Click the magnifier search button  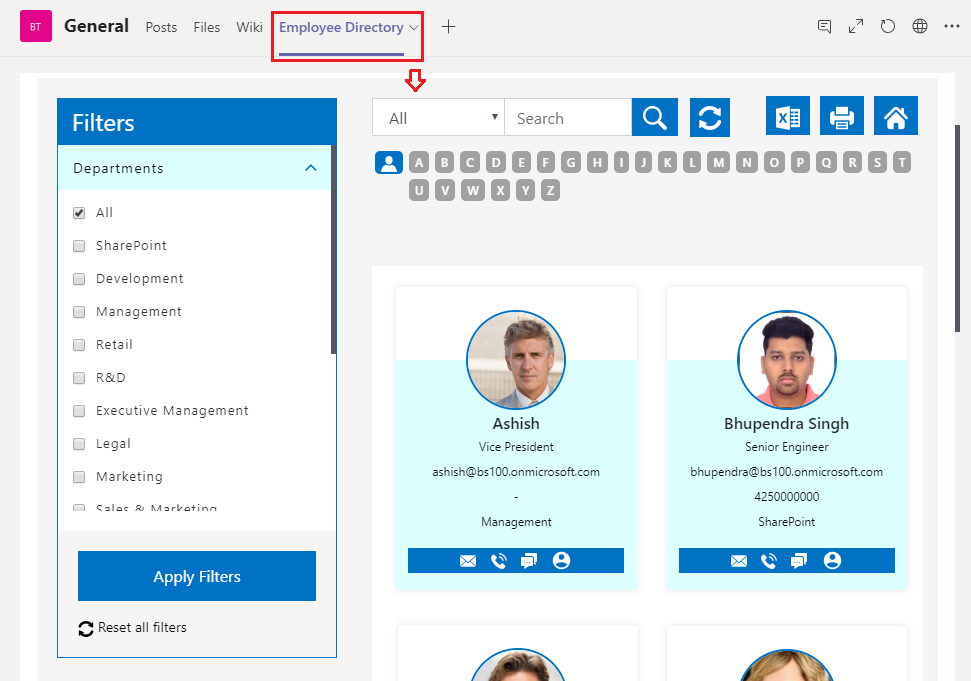pyautogui.click(x=655, y=118)
